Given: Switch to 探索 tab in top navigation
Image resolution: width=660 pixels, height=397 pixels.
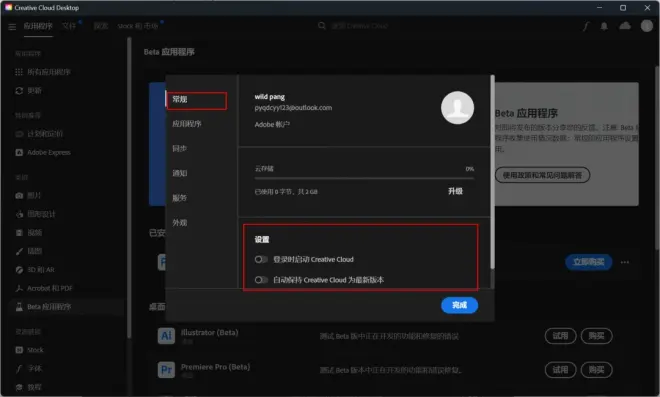Looking at the screenshot, I should [101, 26].
